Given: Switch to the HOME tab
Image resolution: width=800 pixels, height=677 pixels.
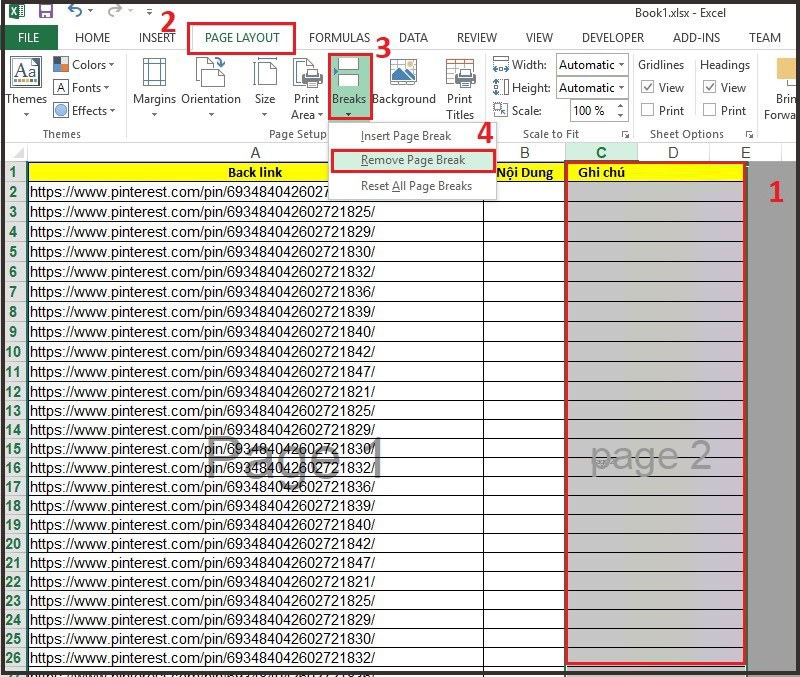Looking at the screenshot, I should click(x=92, y=38).
